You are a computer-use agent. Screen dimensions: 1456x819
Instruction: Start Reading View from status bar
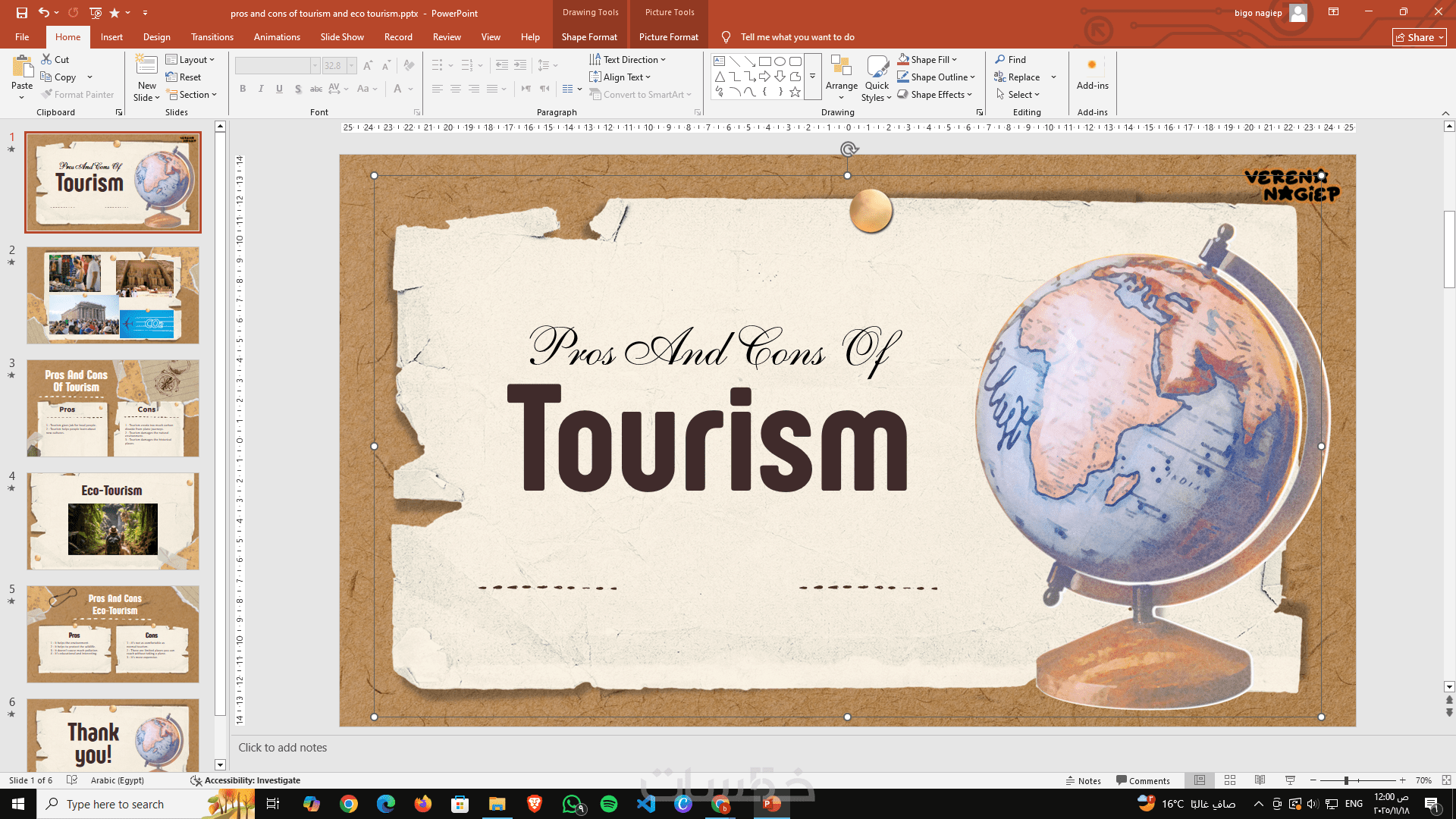(1260, 780)
